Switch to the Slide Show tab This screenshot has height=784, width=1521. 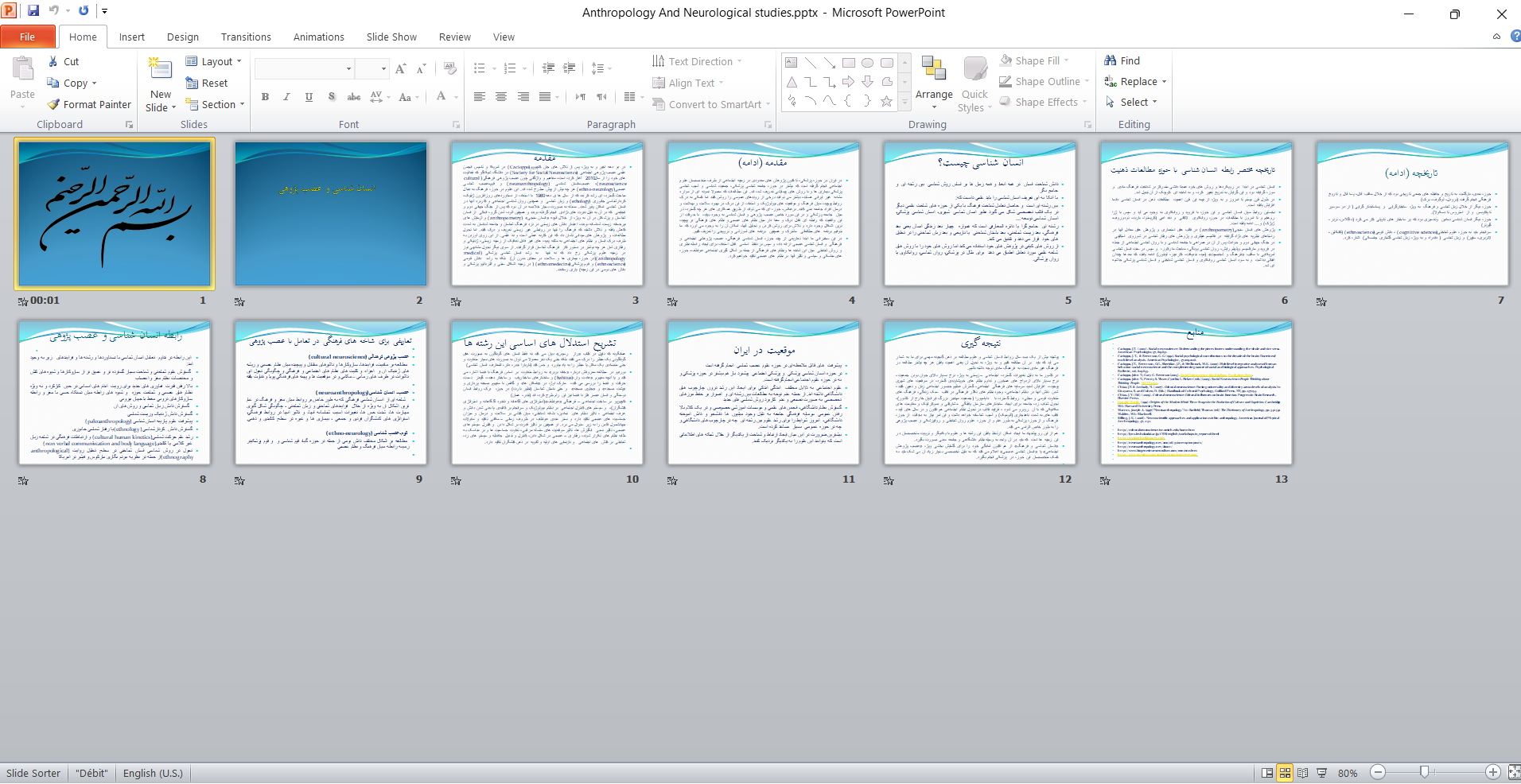[391, 37]
